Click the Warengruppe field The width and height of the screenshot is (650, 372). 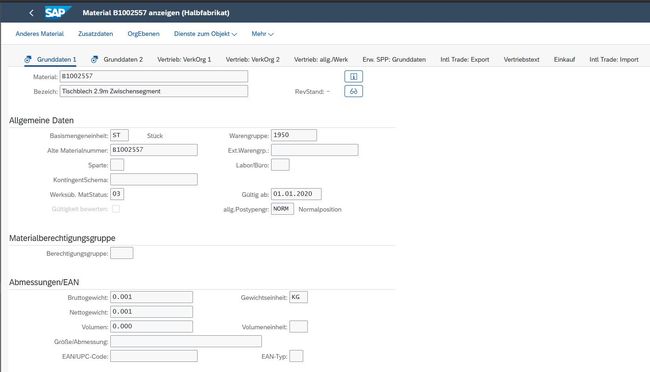pyautogui.click(x=294, y=135)
